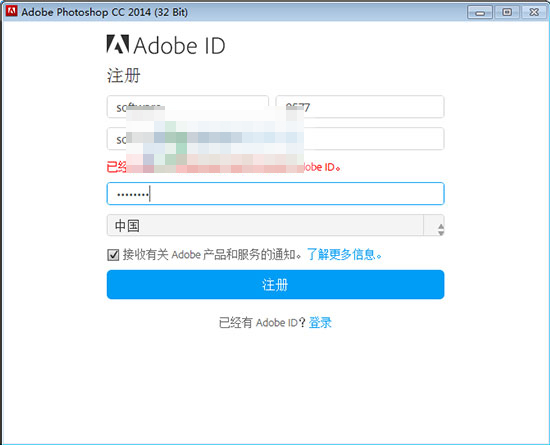Click the country dropdown arrow stepper
The image size is (550, 445).
[441, 229]
